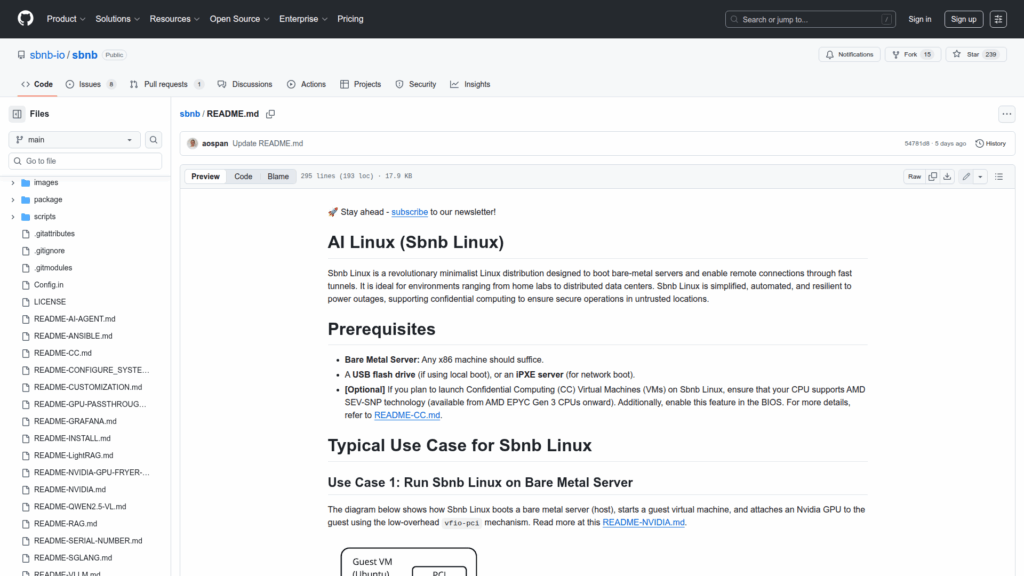Click the Sign up button
The image size is (1024, 576).
tap(963, 20)
